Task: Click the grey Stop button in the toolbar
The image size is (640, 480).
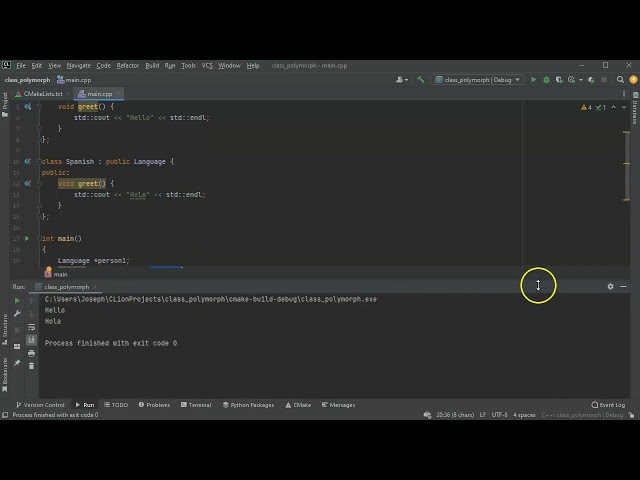Action: click(604, 80)
